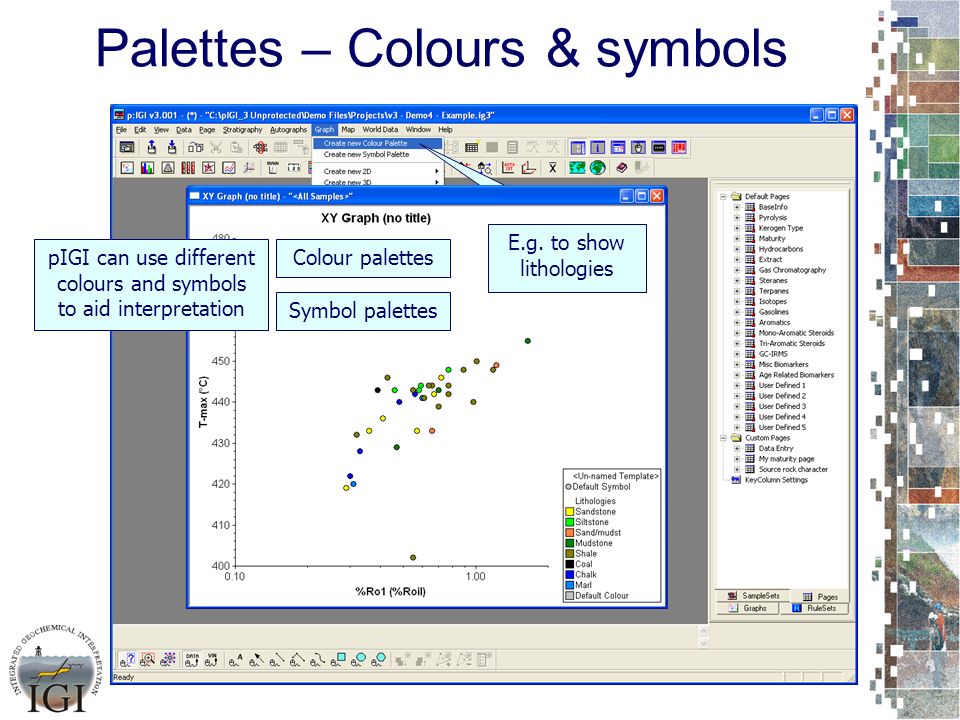Click the red barcode-style panel icon
960x720 pixels.
679,148
